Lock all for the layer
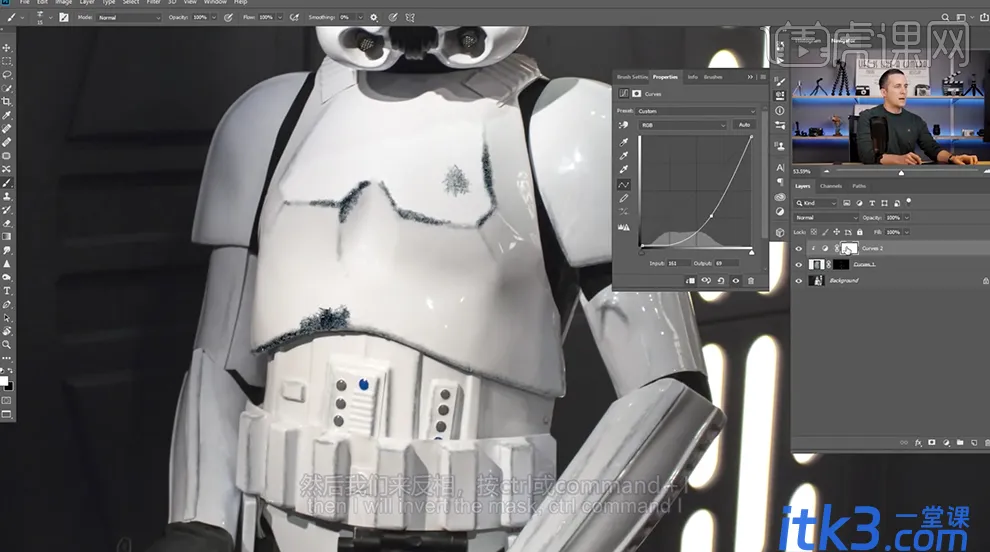This screenshot has height=552, width=990. click(x=860, y=232)
